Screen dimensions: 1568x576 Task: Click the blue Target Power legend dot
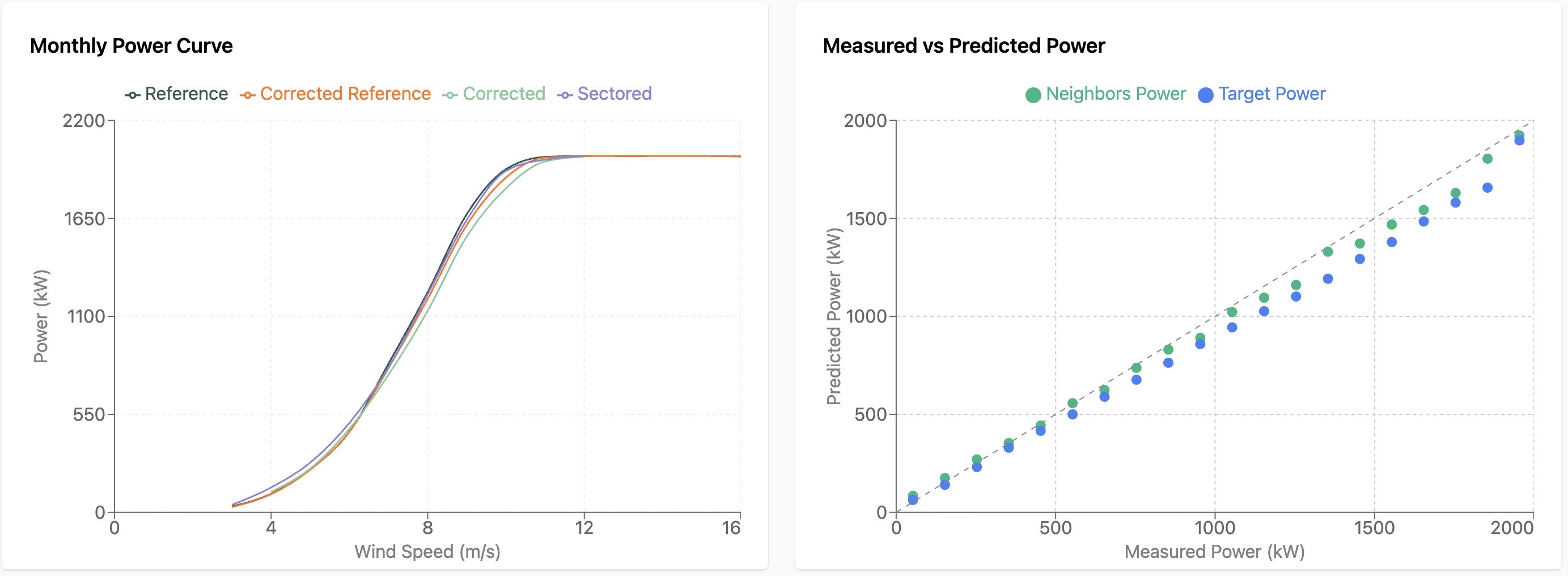point(1205,95)
